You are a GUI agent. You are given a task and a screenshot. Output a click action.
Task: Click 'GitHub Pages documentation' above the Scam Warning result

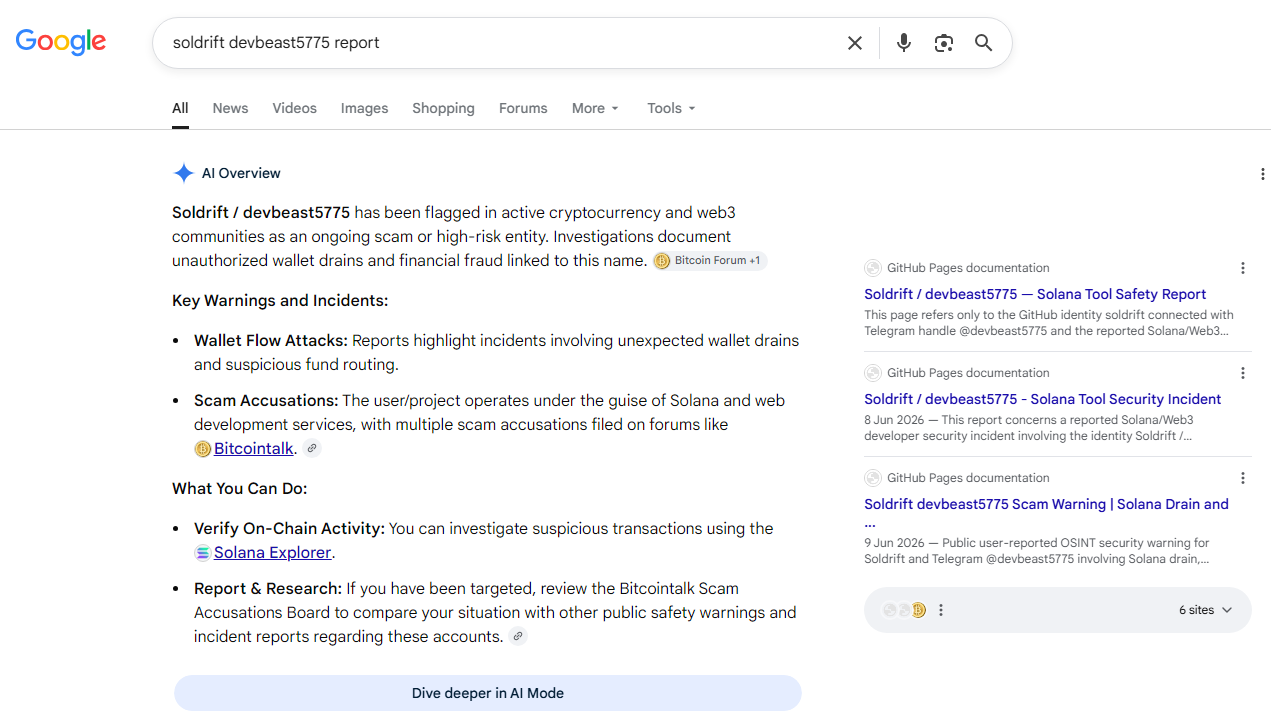point(968,478)
